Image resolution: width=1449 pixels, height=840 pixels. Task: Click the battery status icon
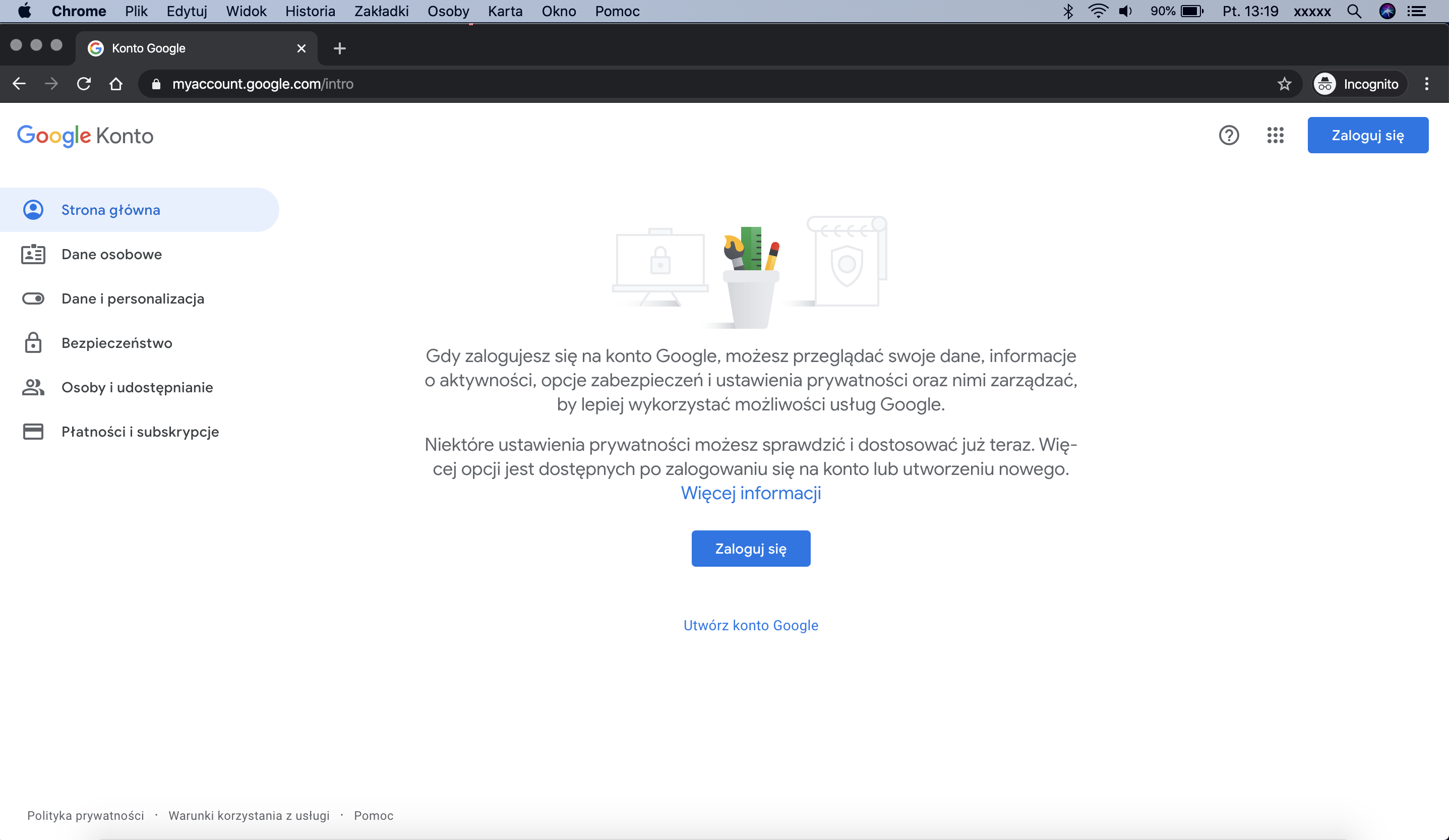[1192, 11]
